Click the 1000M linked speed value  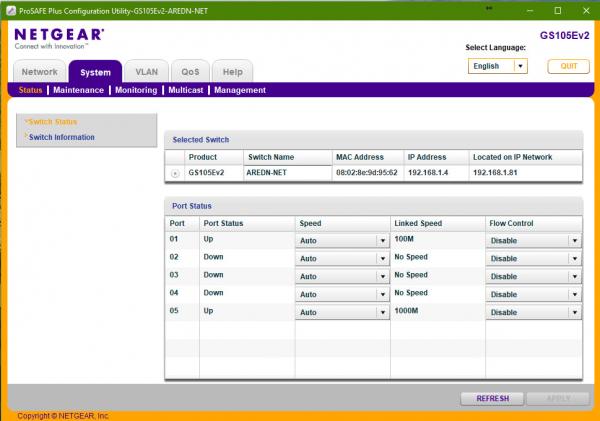tap(406, 310)
